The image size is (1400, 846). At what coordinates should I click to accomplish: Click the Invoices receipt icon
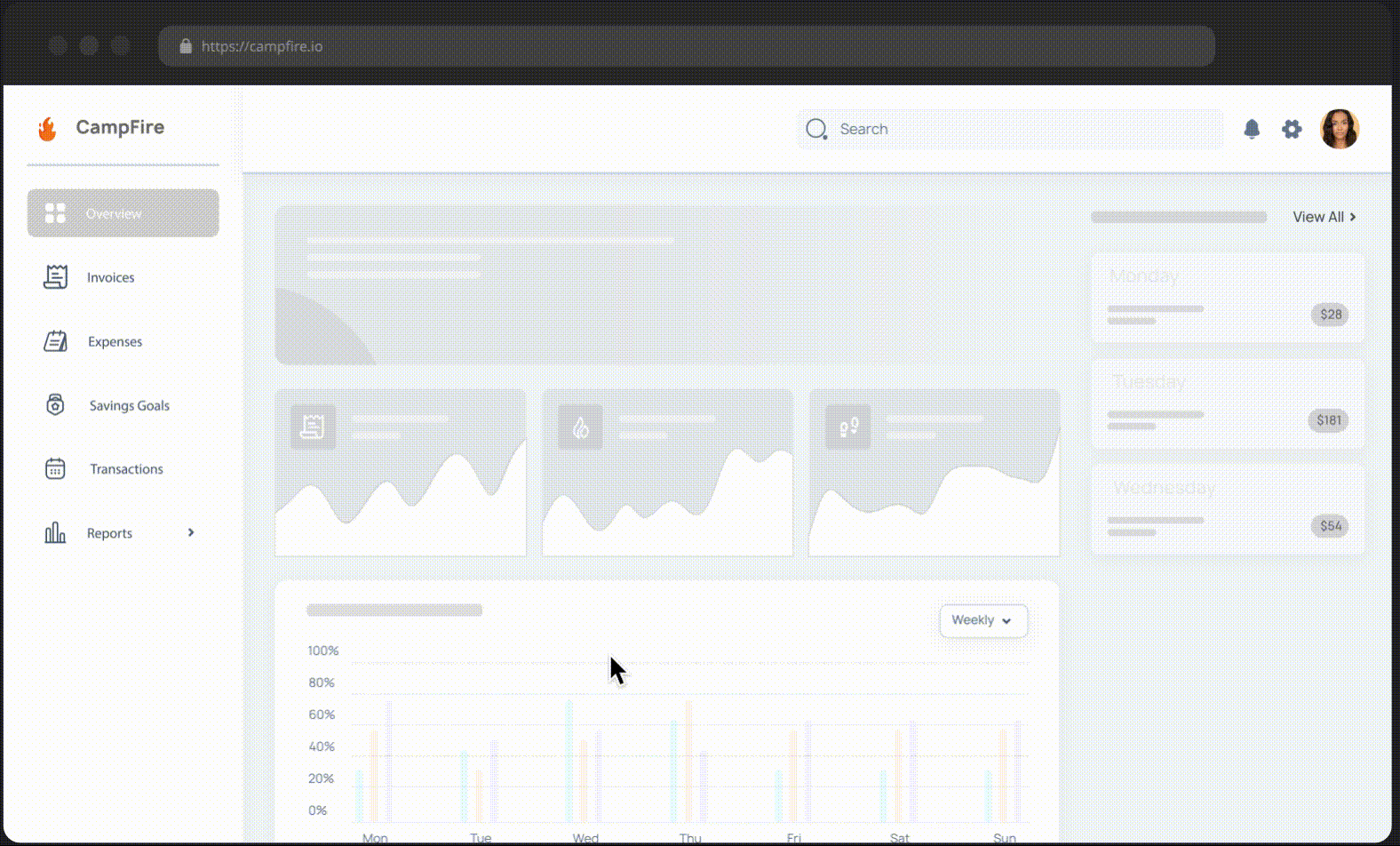click(x=55, y=277)
